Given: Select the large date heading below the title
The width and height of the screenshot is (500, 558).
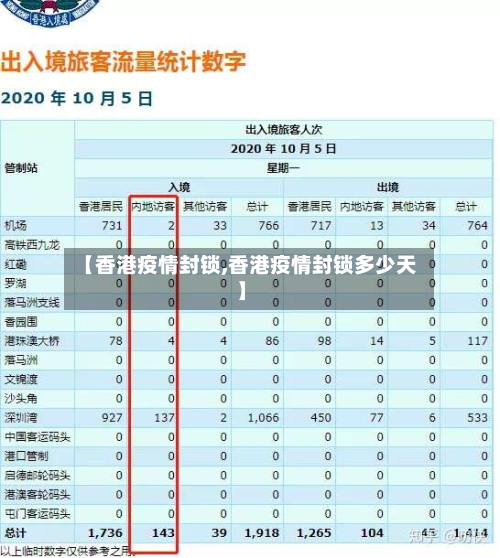Looking at the screenshot, I should coord(77,98).
